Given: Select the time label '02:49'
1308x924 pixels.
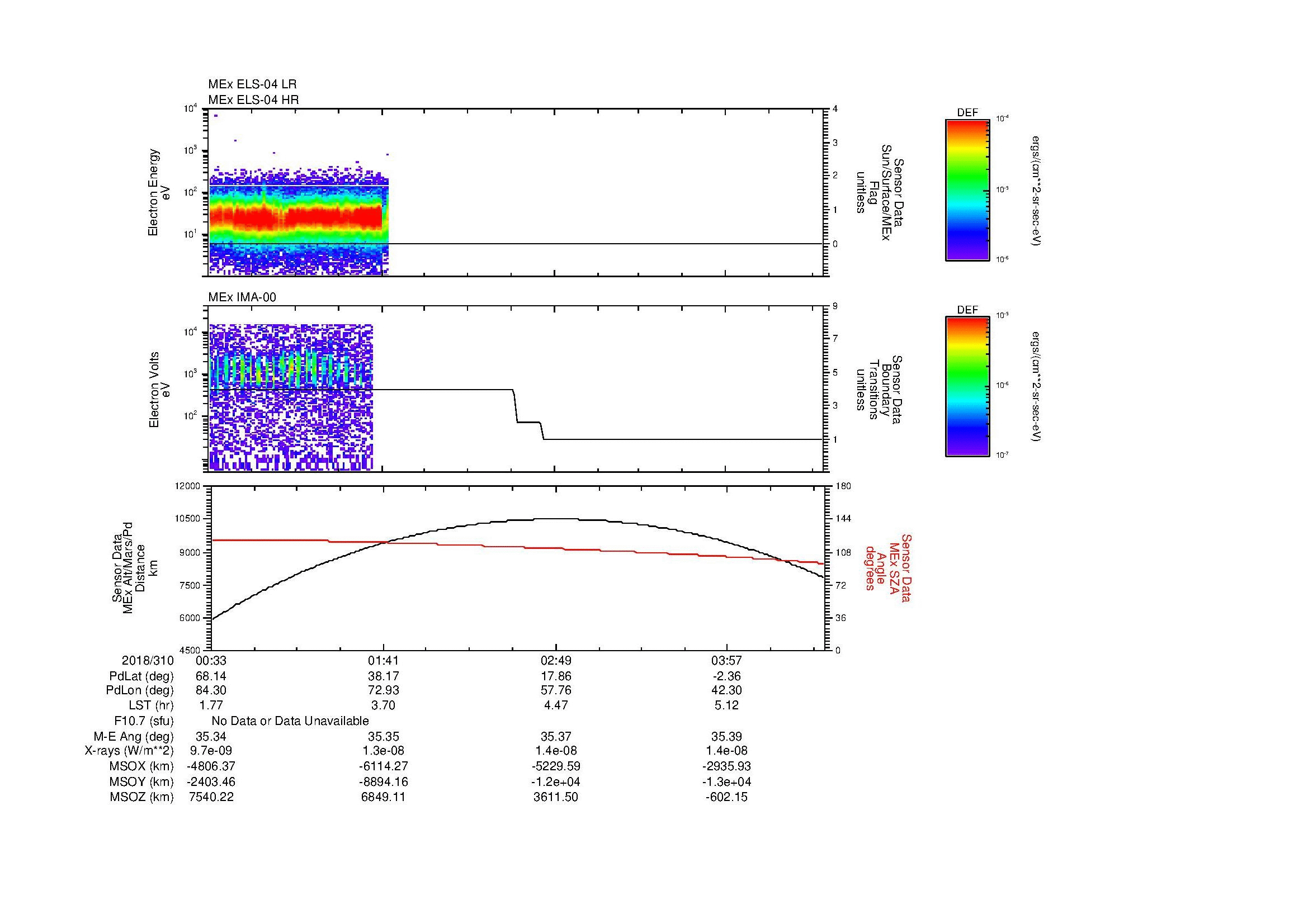Looking at the screenshot, I should tap(556, 661).
